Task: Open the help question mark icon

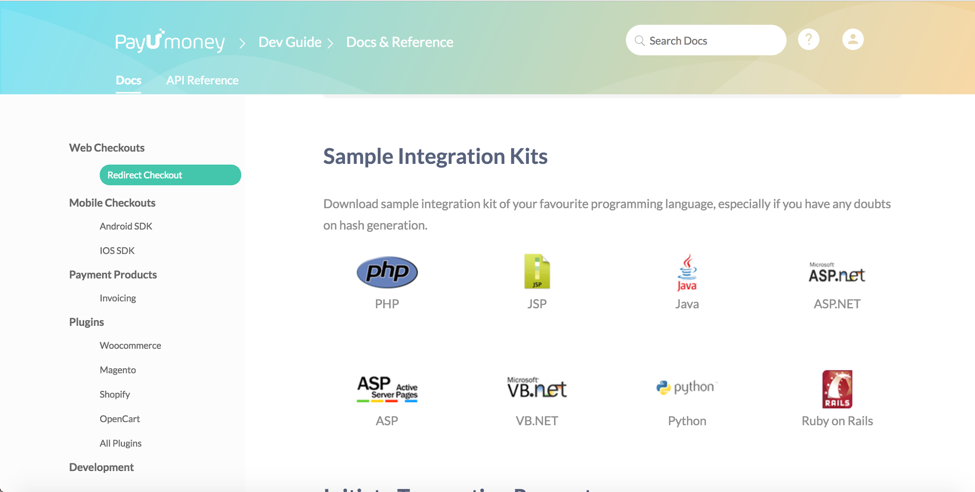Action: click(808, 40)
